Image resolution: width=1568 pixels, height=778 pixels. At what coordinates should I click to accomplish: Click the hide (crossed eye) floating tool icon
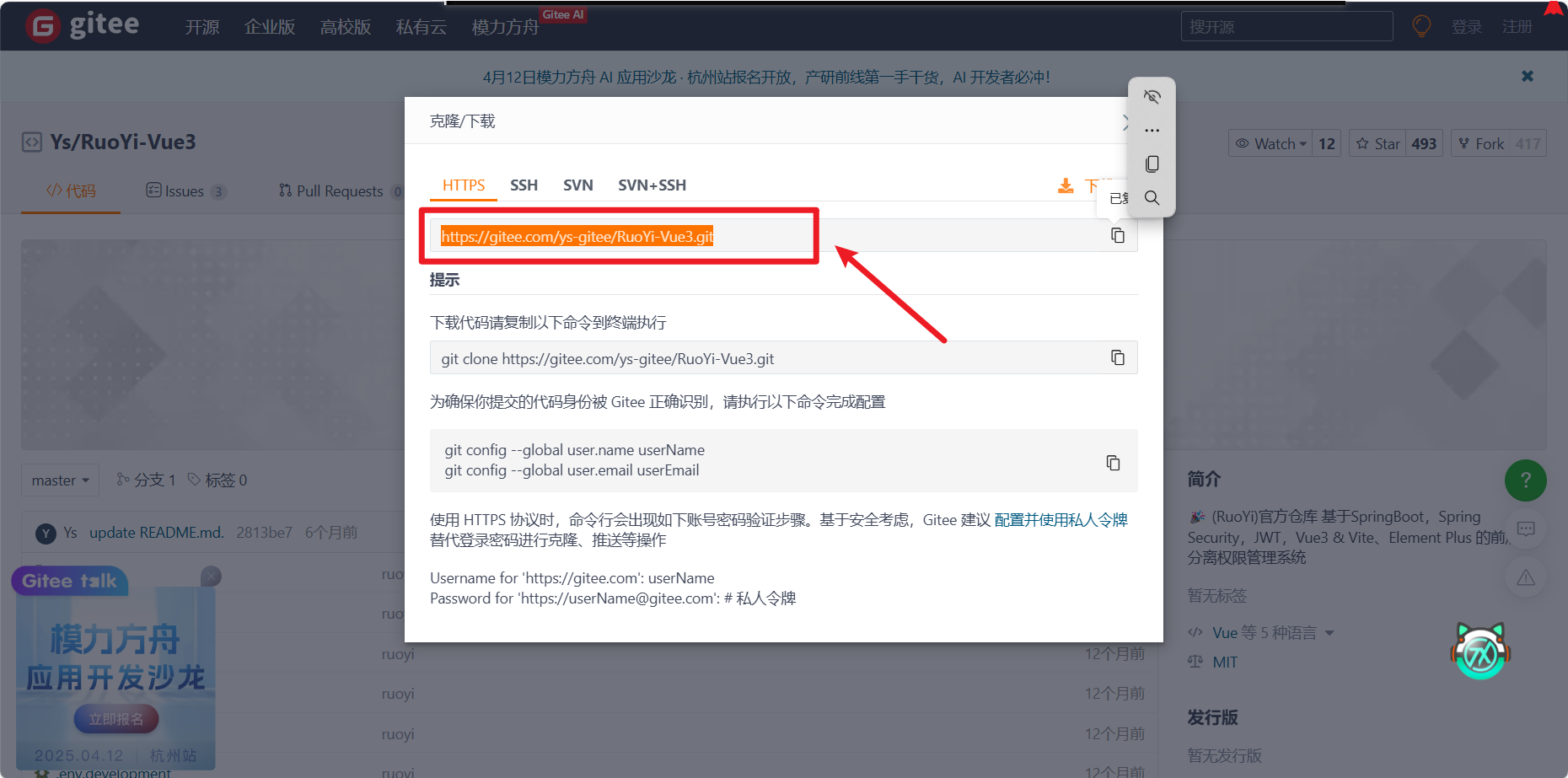point(1152,97)
